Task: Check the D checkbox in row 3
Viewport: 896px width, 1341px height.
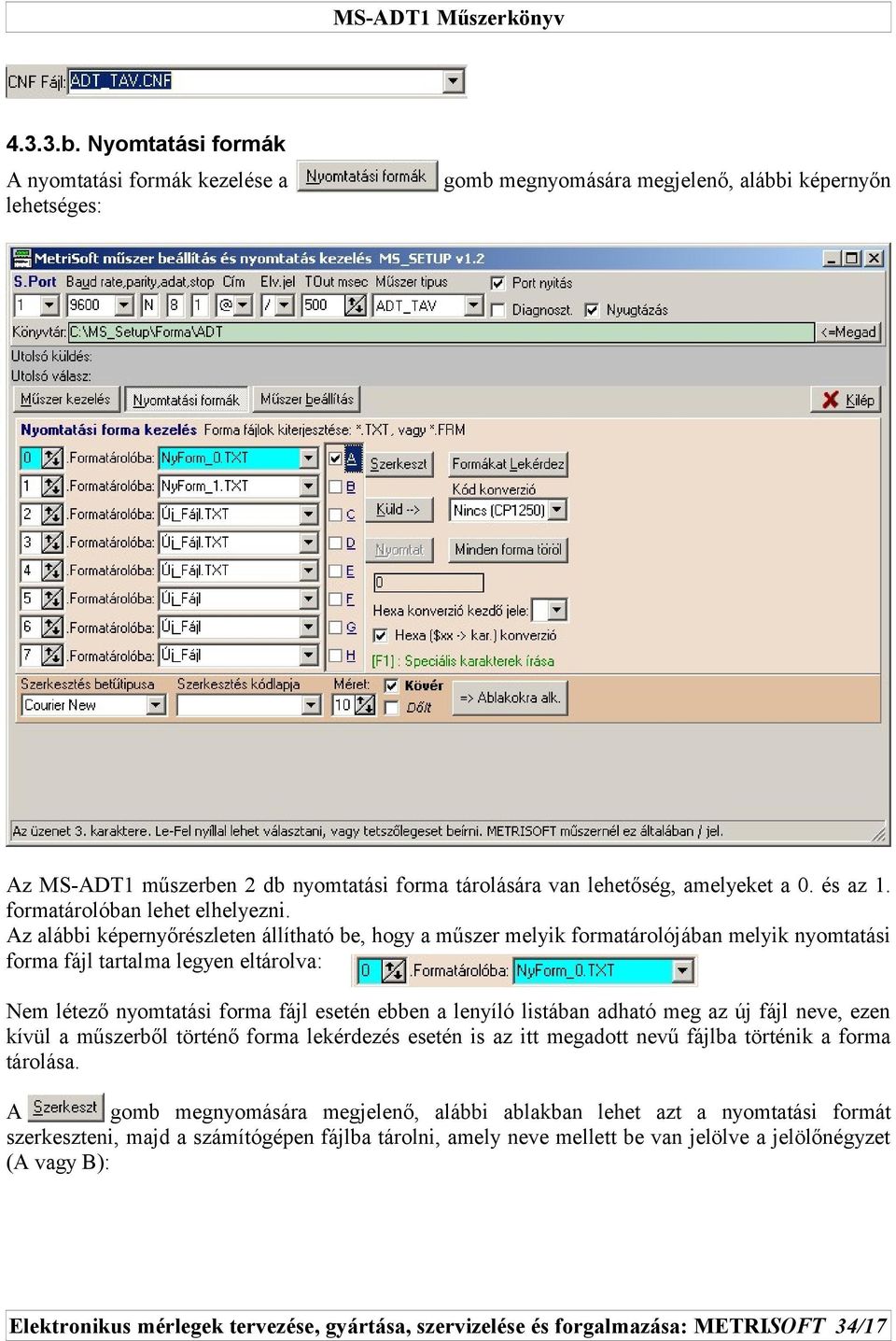Action: click(335, 543)
